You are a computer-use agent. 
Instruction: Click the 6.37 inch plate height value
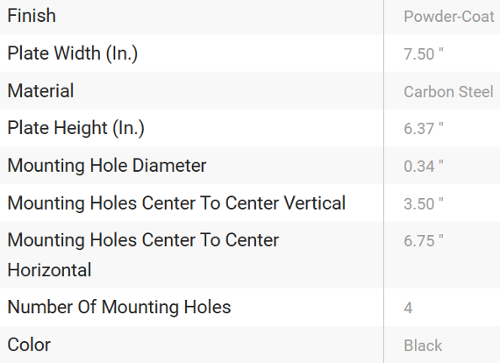(x=423, y=129)
